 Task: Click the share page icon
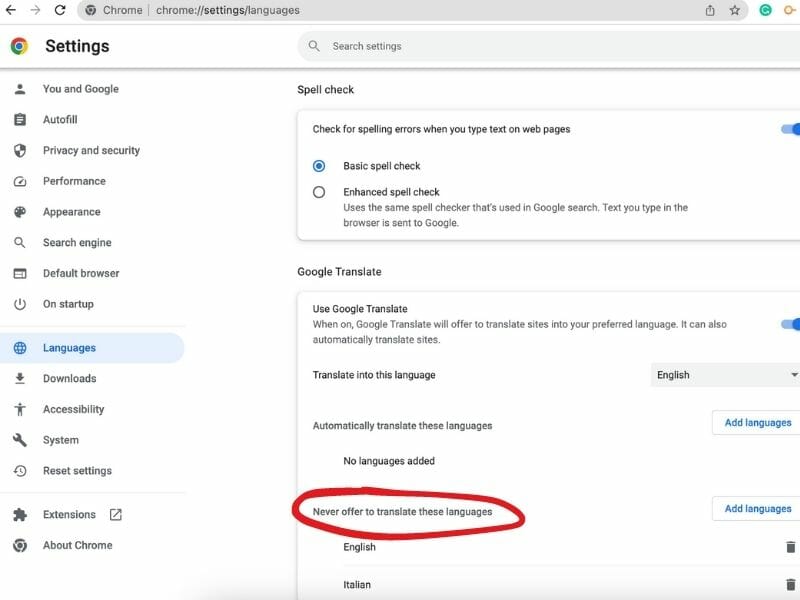click(710, 10)
